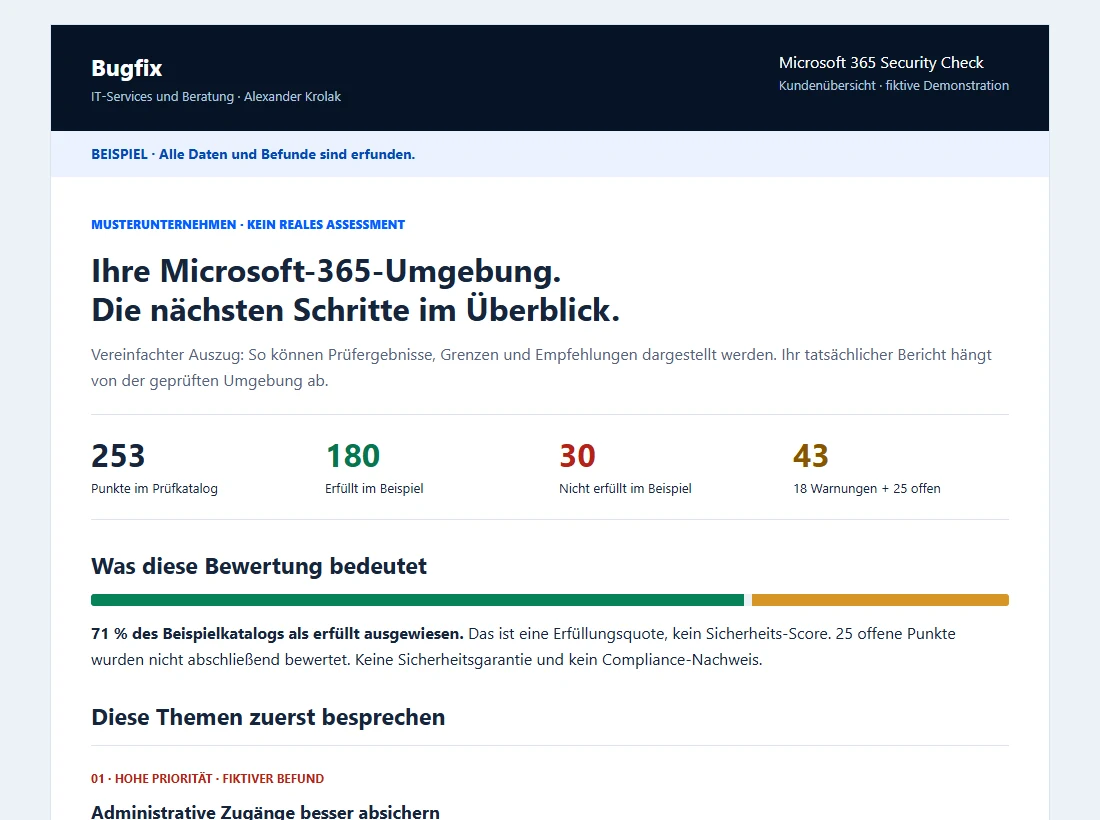Click 'Nicht erfüllt im Beispiel' label
Viewport: 1100px width, 820px height.
pyautogui.click(x=625, y=488)
